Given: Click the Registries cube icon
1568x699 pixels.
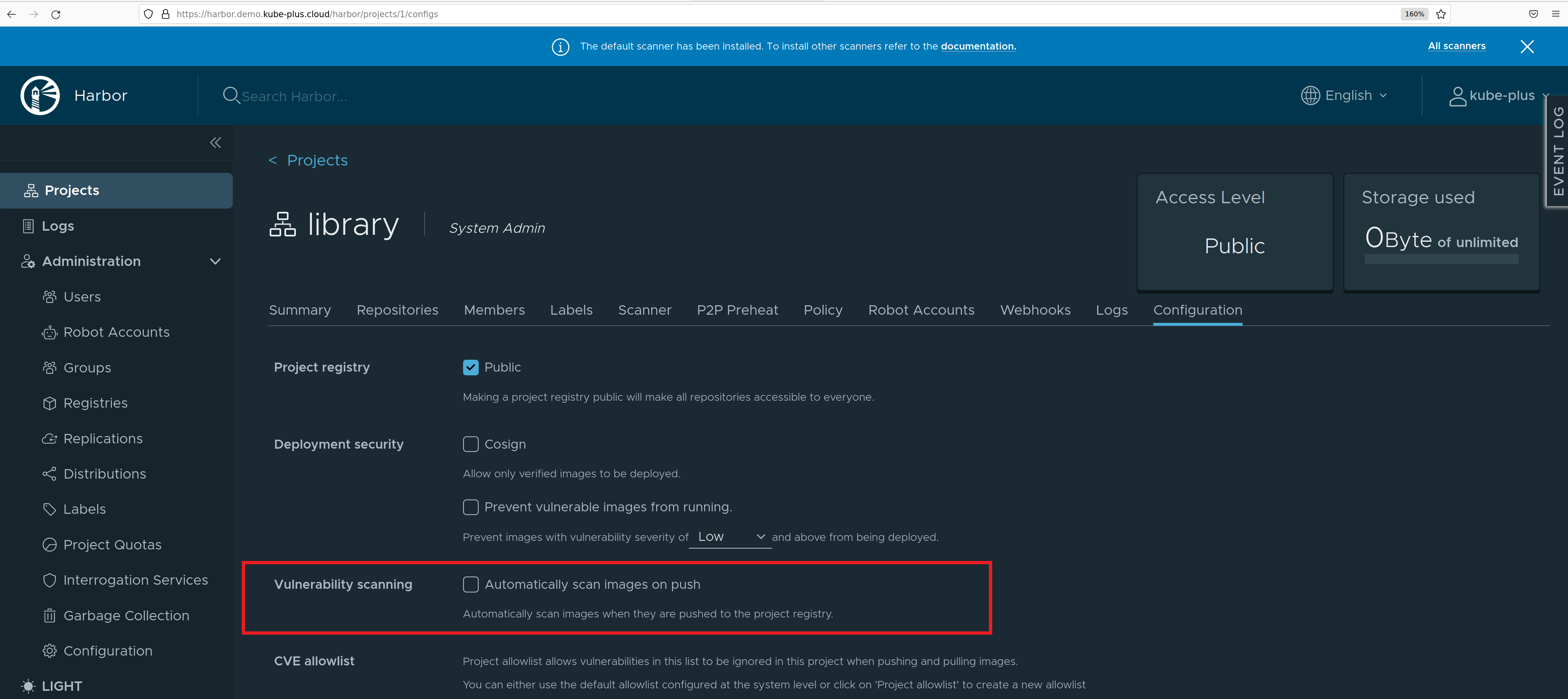Looking at the screenshot, I should click(49, 403).
